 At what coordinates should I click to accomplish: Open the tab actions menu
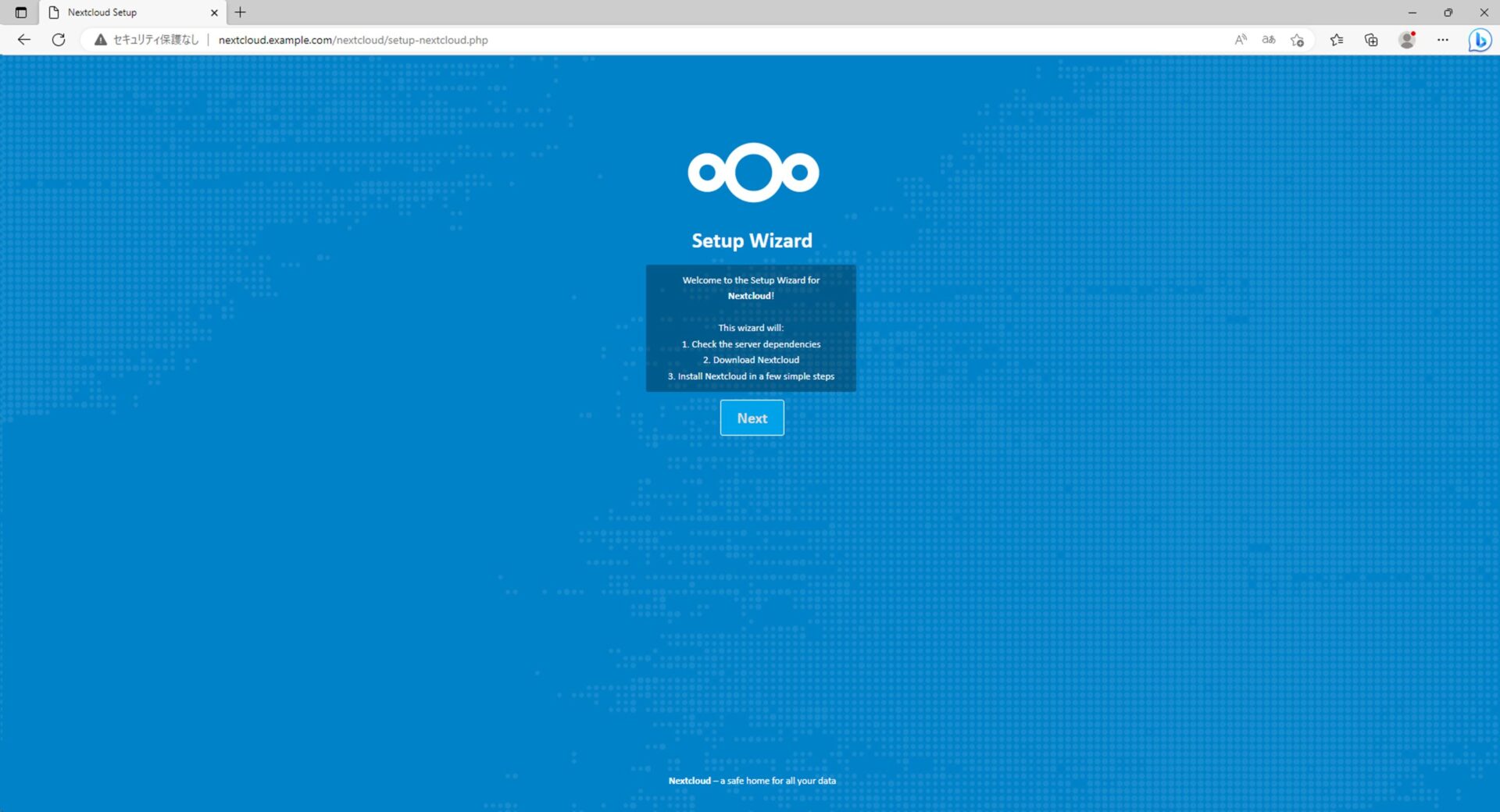(x=21, y=12)
